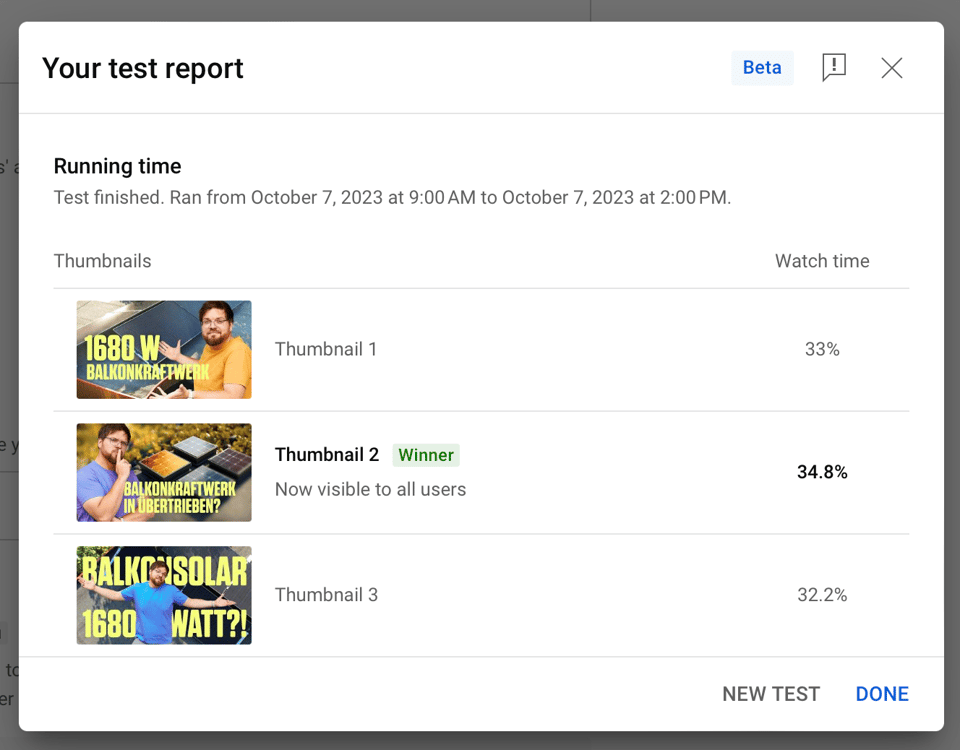Open the 1680 W Balkonkraftwerk thumbnail image
960x750 pixels.
click(164, 350)
